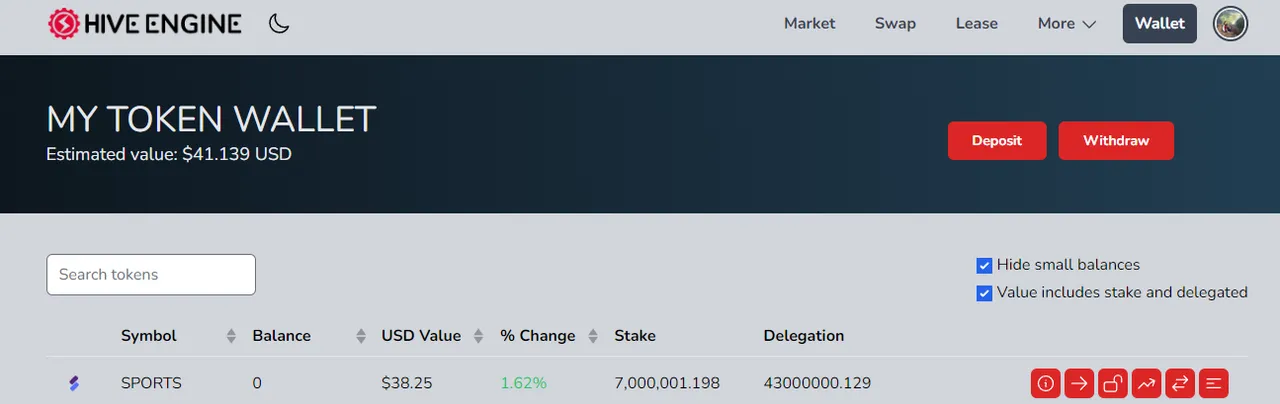Open SPORTS token info icon
The width and height of the screenshot is (1280, 404).
(x=1046, y=383)
